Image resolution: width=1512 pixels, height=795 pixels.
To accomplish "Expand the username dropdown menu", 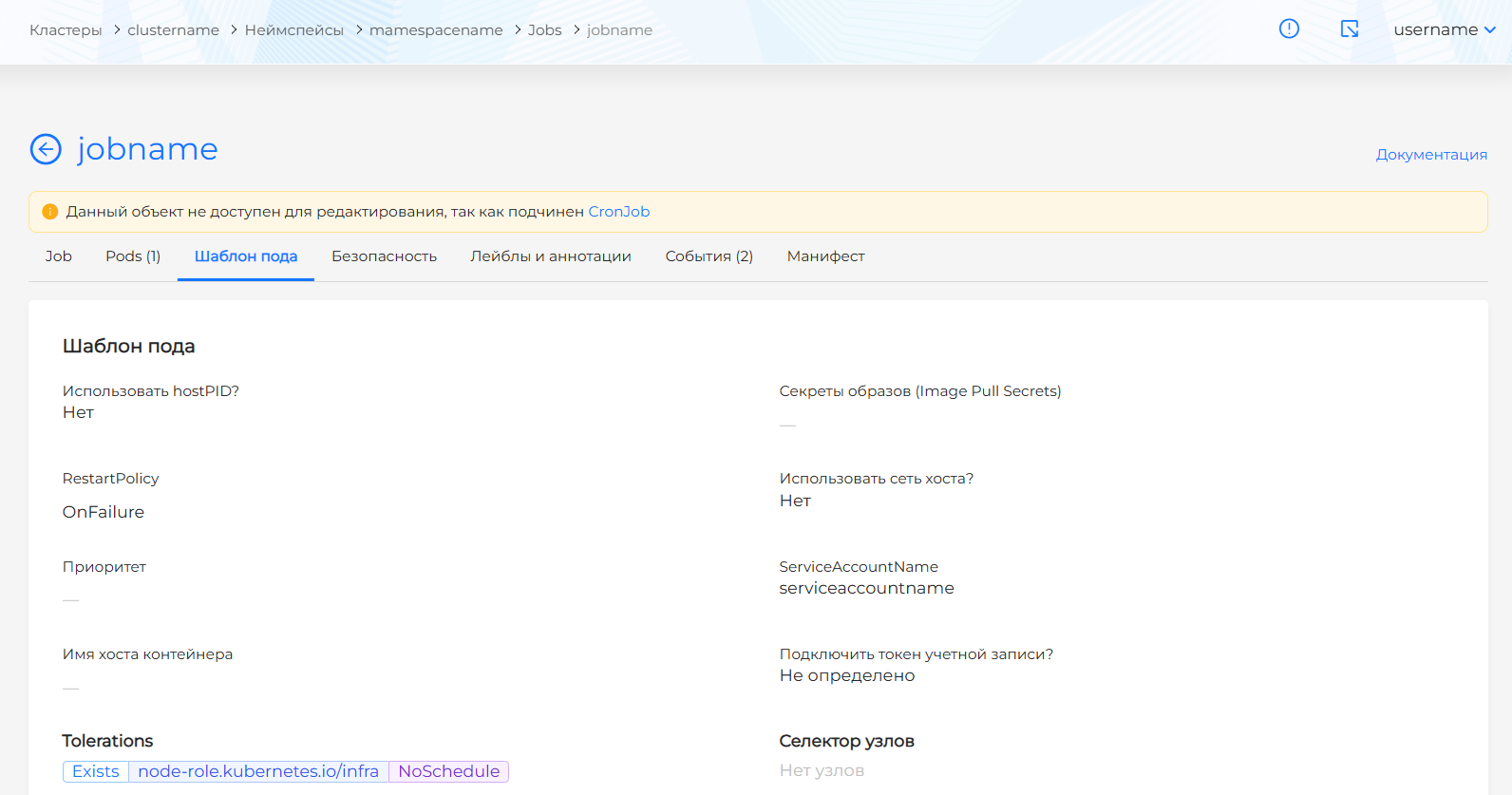I will (x=1444, y=29).
